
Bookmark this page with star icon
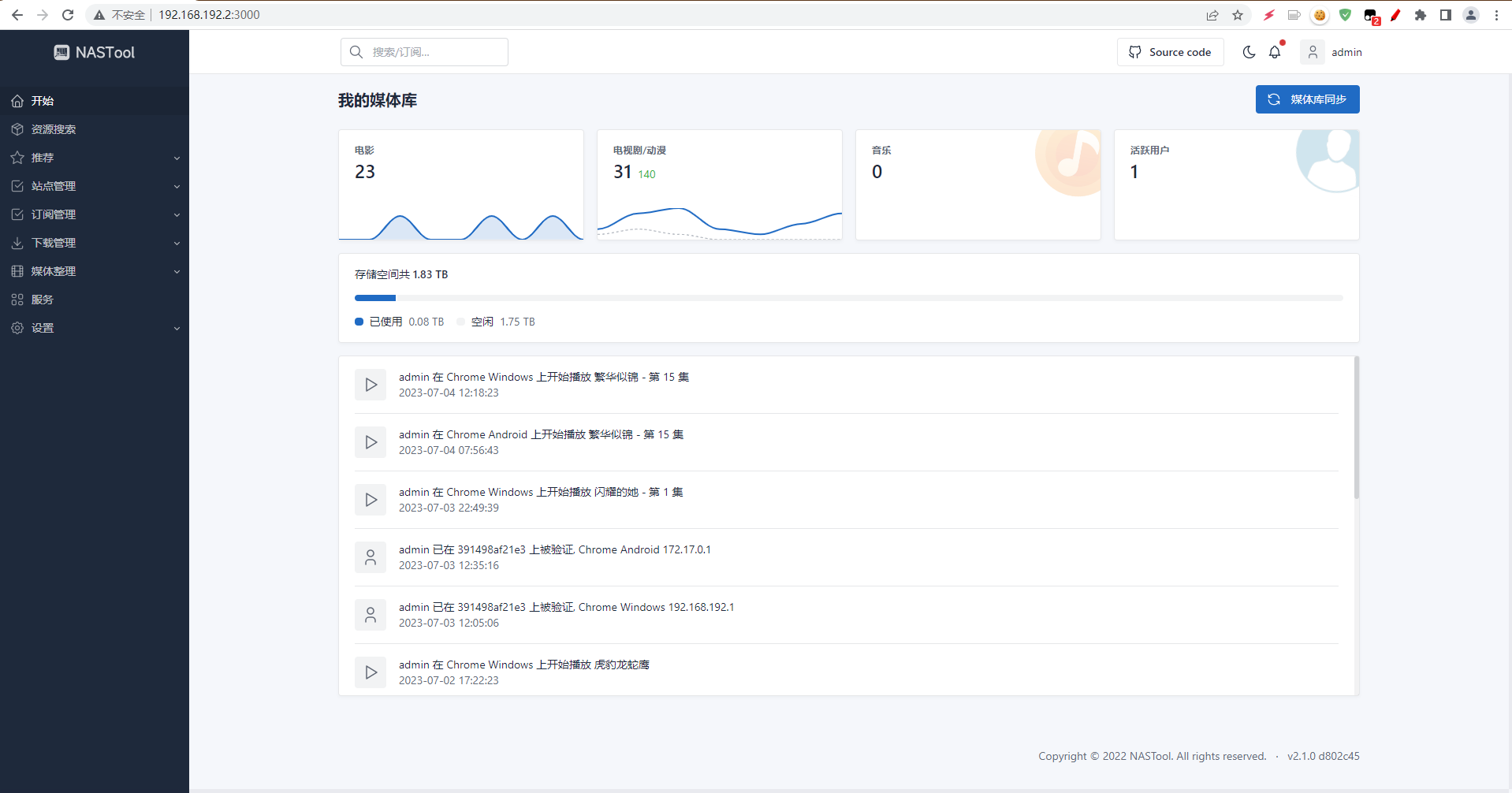(1238, 15)
